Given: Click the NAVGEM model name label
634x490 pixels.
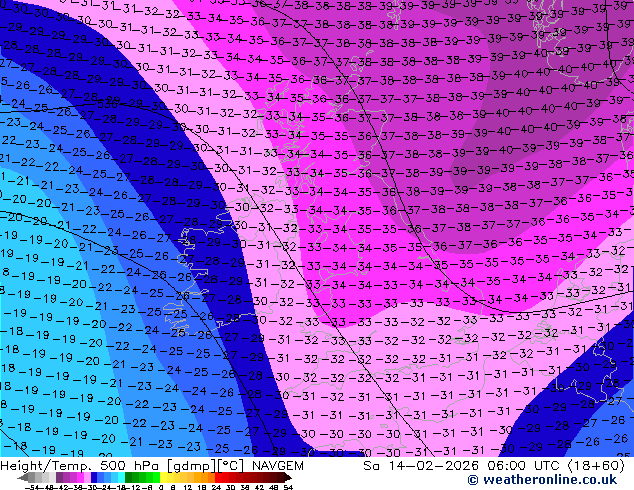Looking at the screenshot, I should click(278, 466).
